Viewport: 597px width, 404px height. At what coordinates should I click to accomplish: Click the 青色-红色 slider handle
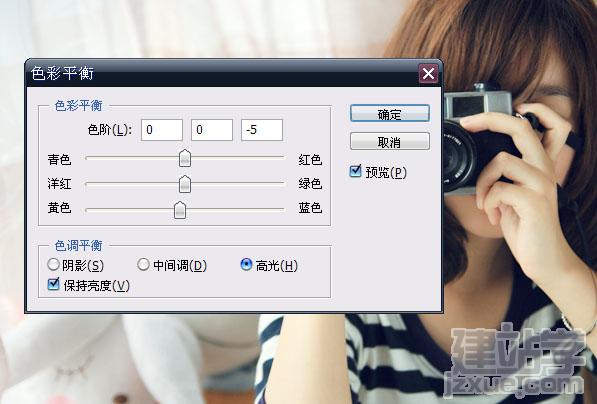pos(185,158)
